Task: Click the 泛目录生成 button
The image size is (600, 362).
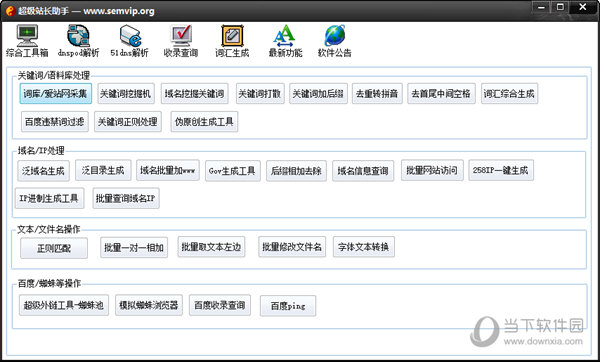Action: 103,170
